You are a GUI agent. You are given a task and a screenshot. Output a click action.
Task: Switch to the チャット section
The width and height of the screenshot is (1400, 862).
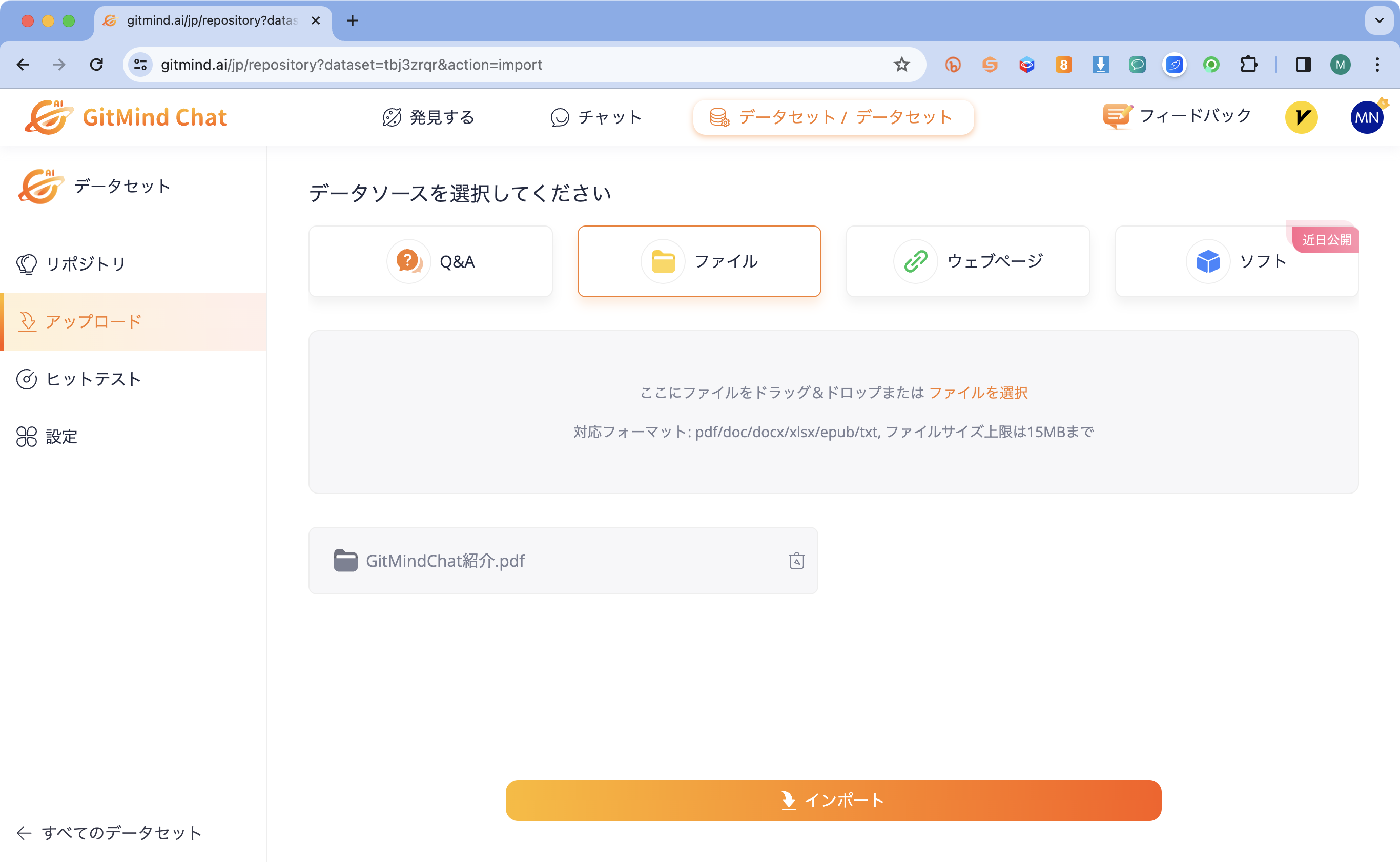595,117
